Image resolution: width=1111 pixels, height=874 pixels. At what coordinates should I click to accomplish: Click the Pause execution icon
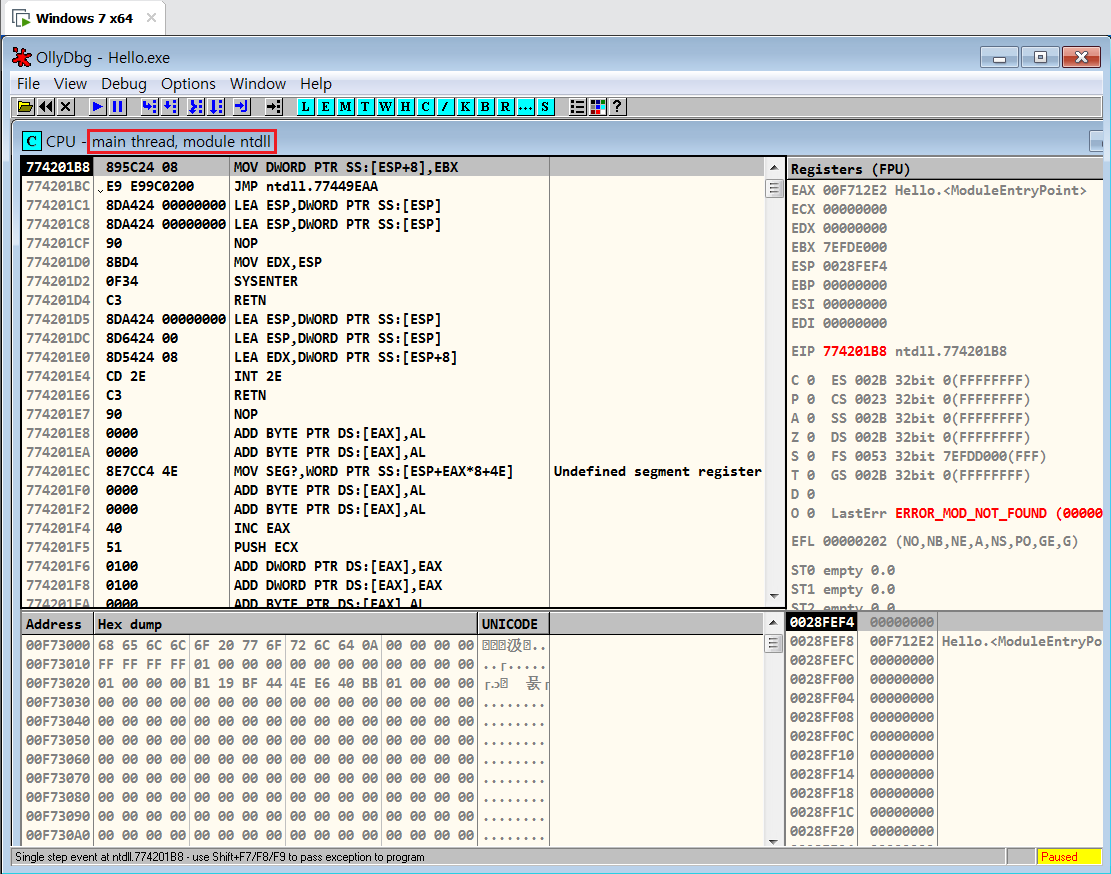[118, 107]
